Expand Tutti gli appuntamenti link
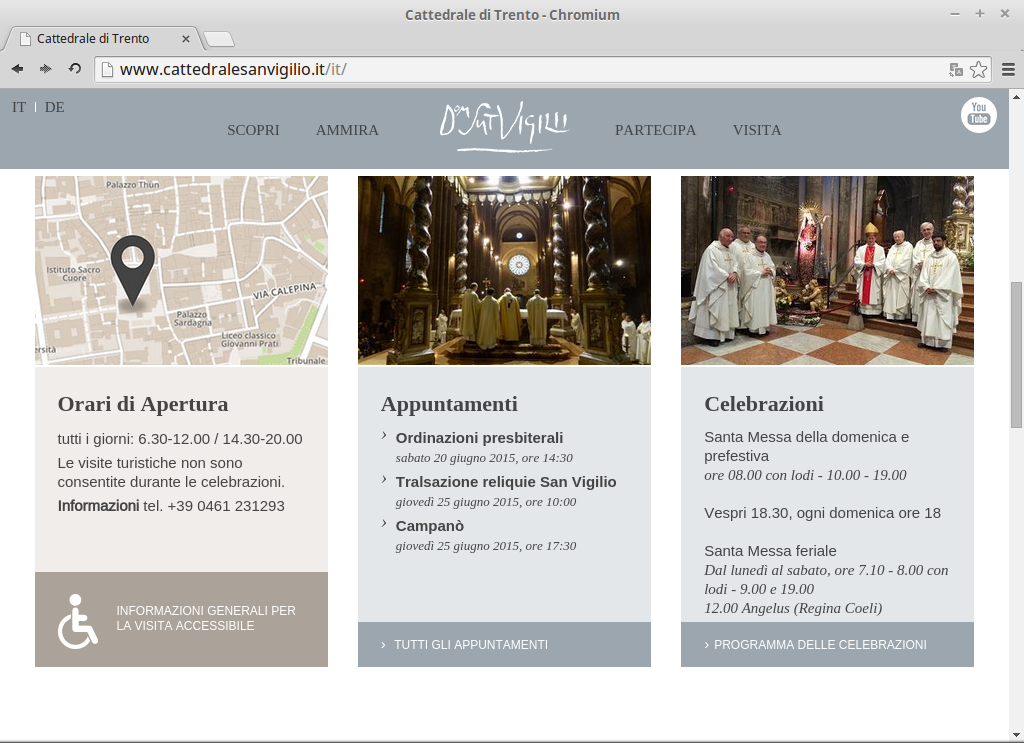1024x743 pixels. 470,645
